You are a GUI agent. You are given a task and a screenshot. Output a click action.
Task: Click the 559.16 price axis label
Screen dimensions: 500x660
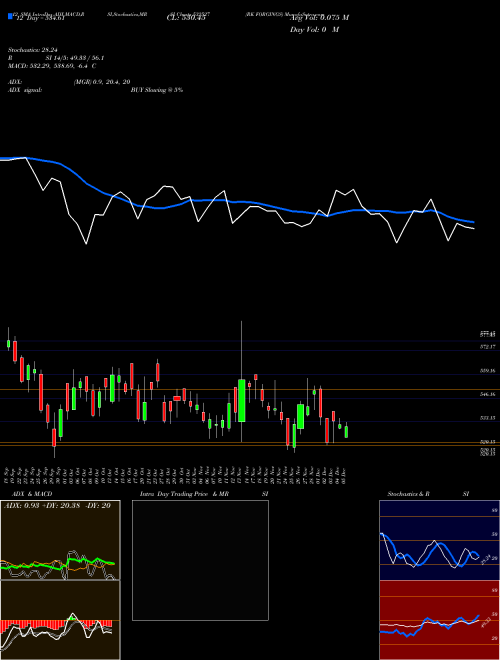(488, 371)
